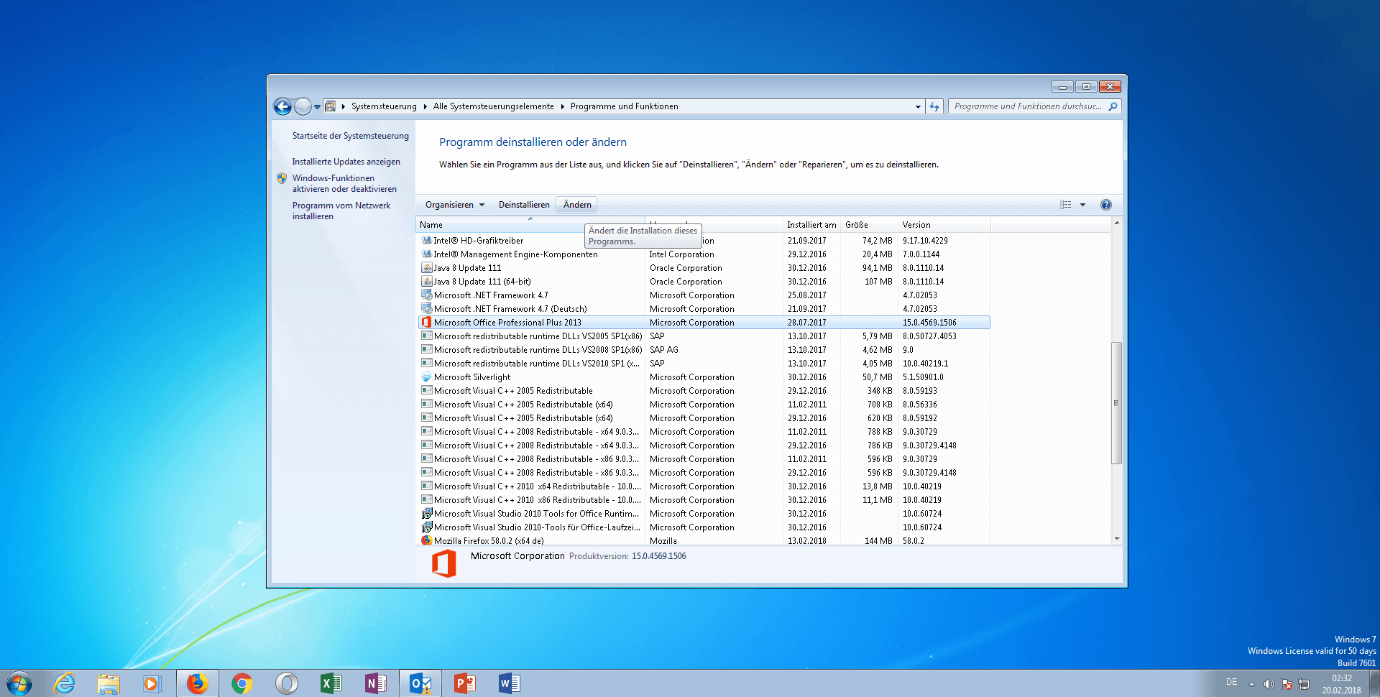Select the Mozilla Firefox 58.0.2 entry
Viewport: 1380px width, 697px height.
click(x=703, y=541)
